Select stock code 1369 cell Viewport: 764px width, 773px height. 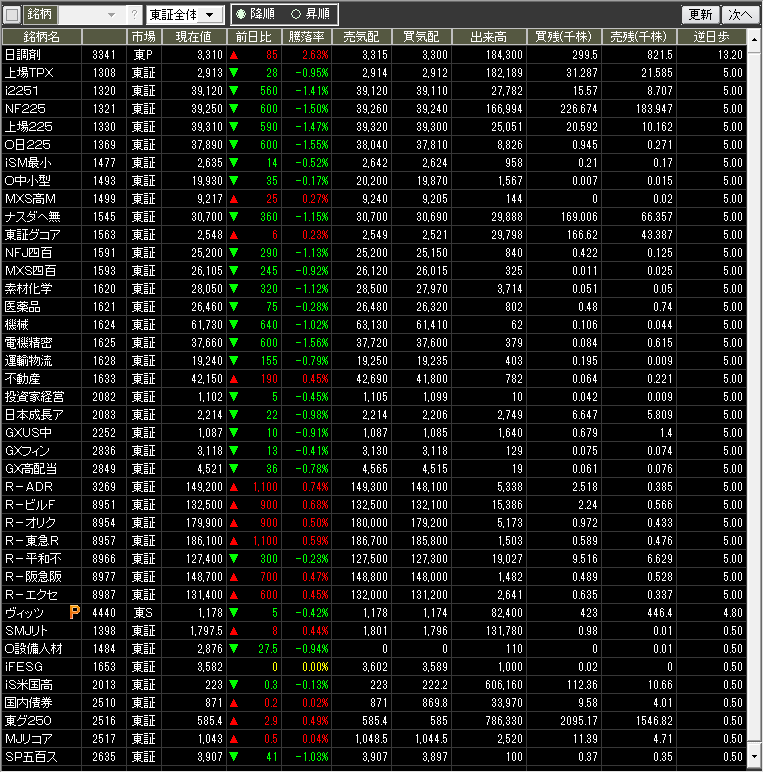tap(104, 145)
